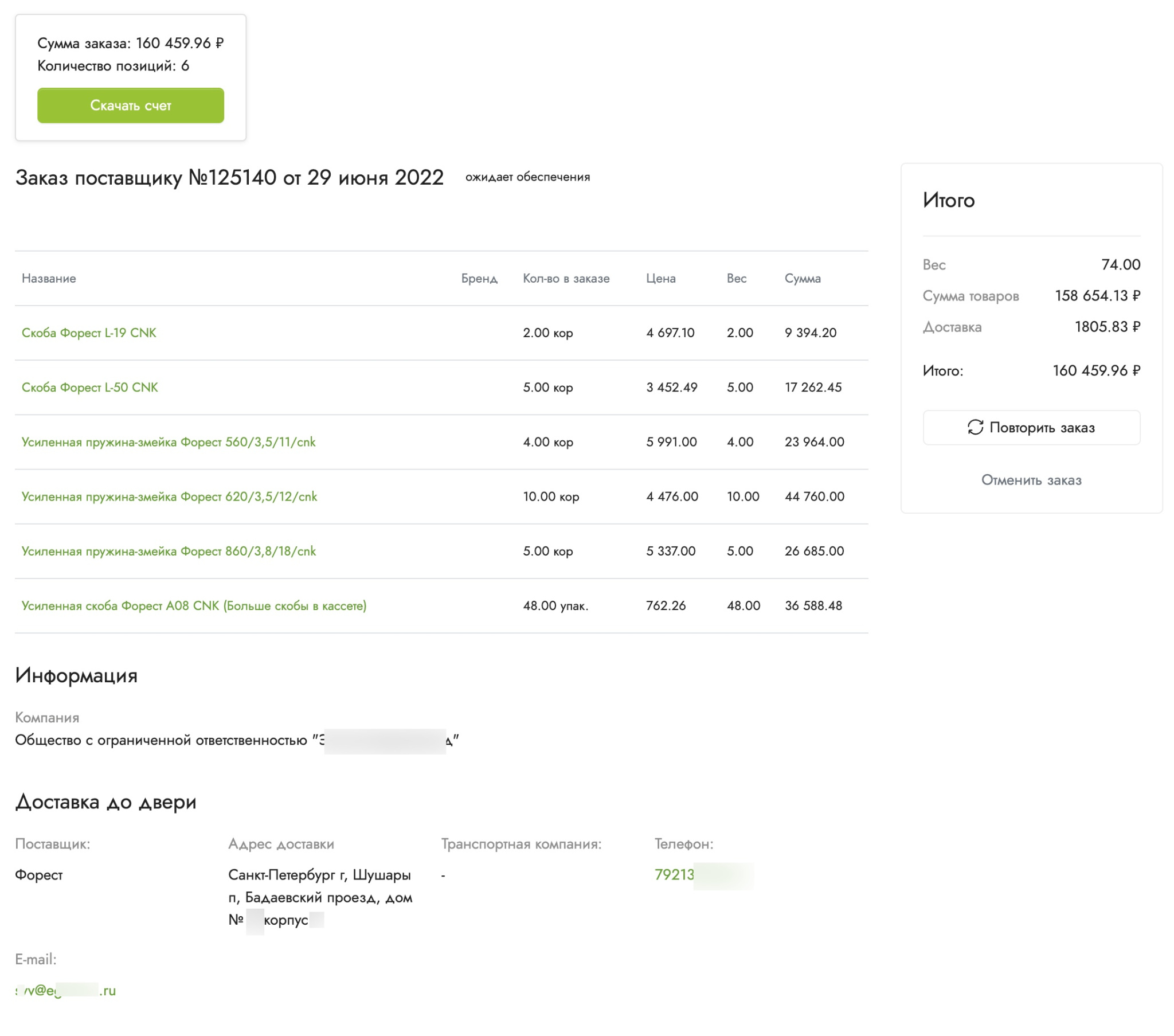The width and height of the screenshot is (1174, 1036).
Task: Open Усиленная пружина-змейка Форест 860/3,8/18/cnk
Action: pos(169,551)
